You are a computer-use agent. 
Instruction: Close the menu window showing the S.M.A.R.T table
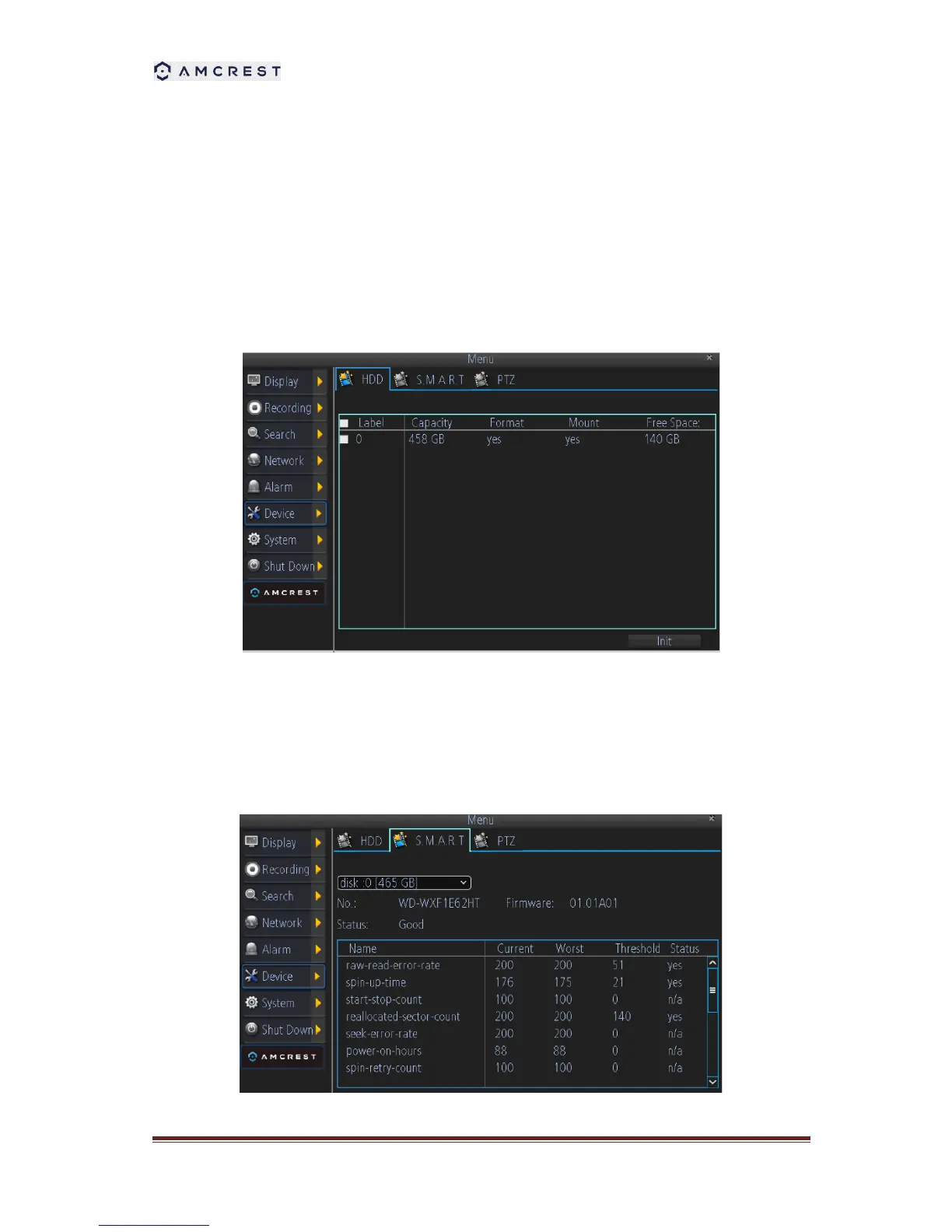coord(711,818)
